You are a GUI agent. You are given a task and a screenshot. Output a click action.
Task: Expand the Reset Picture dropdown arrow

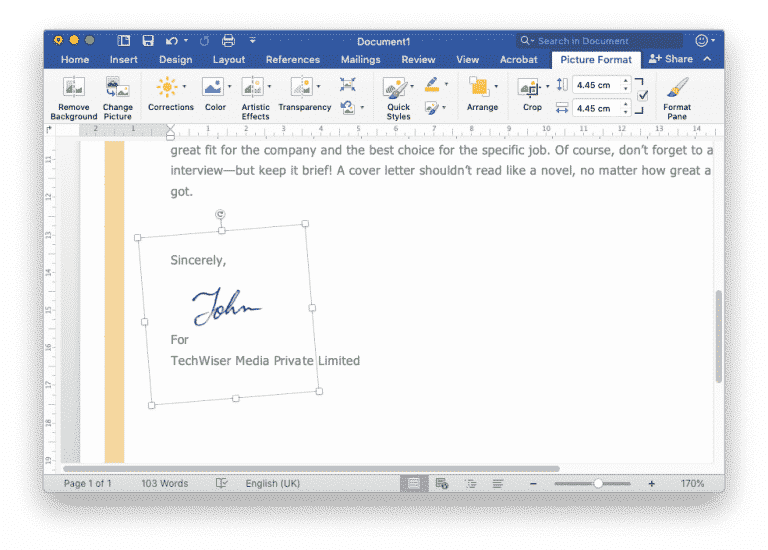coord(362,107)
